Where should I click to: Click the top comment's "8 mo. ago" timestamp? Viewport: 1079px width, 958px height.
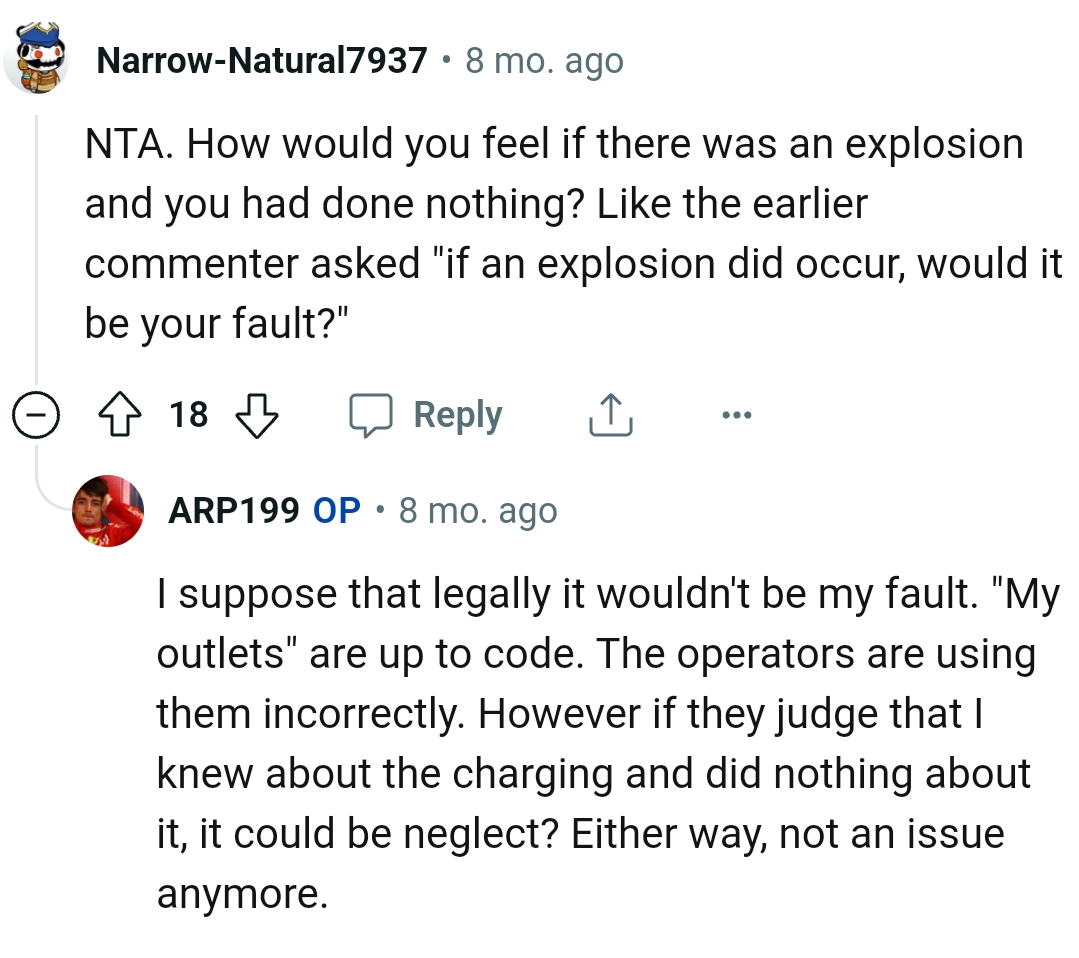coord(545,62)
